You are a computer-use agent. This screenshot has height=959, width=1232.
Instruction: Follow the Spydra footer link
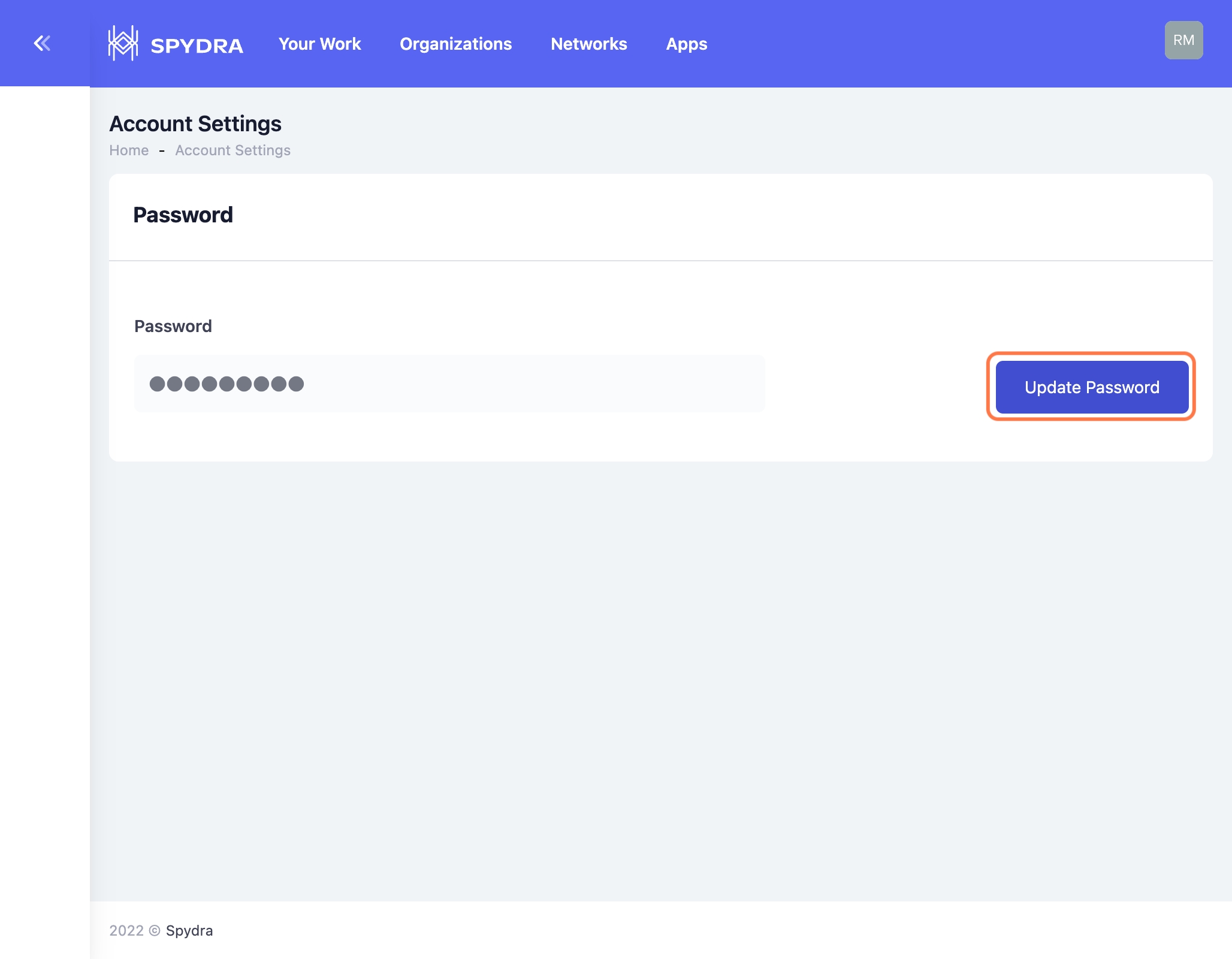[189, 930]
